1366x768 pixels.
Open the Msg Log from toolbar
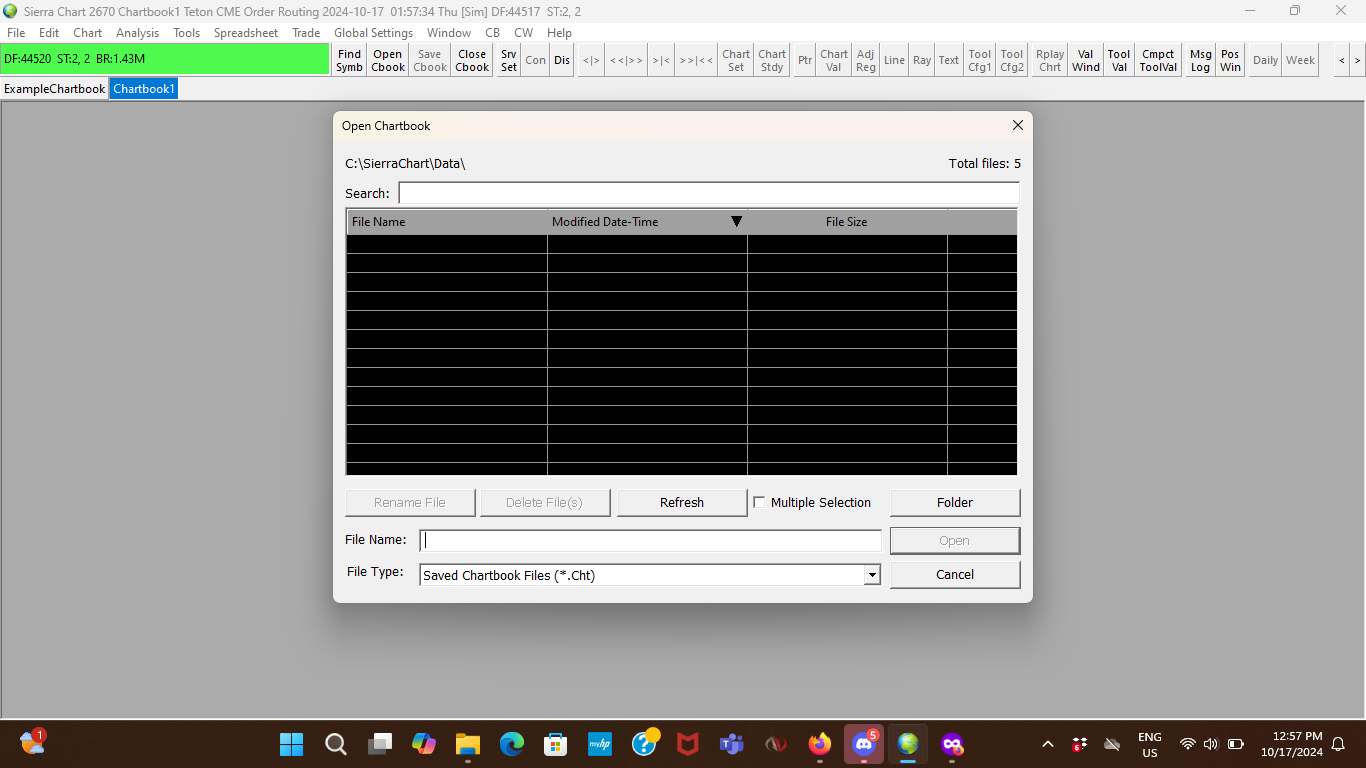(1200, 60)
